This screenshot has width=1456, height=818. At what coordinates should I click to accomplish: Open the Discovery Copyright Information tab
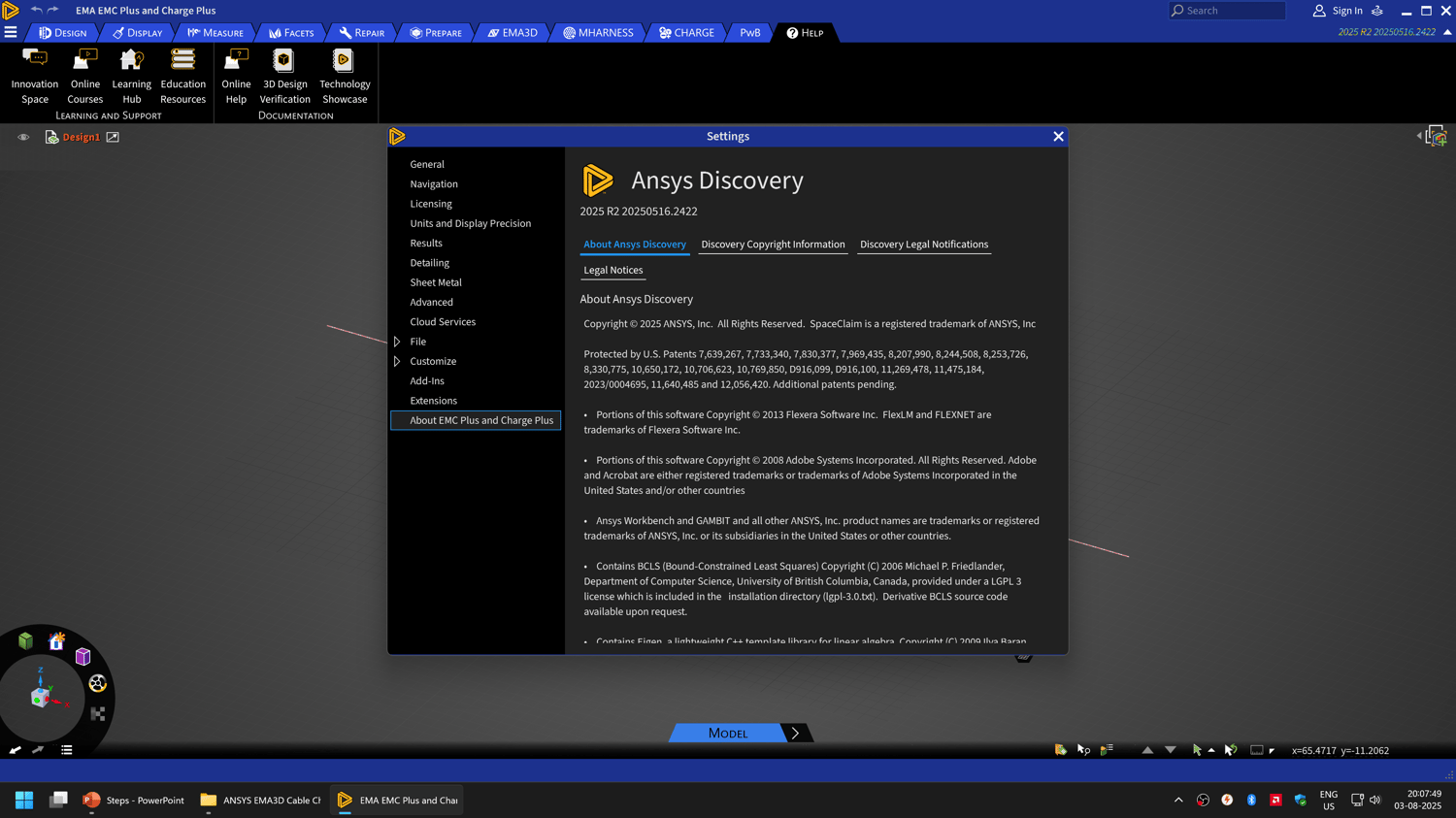tap(773, 245)
